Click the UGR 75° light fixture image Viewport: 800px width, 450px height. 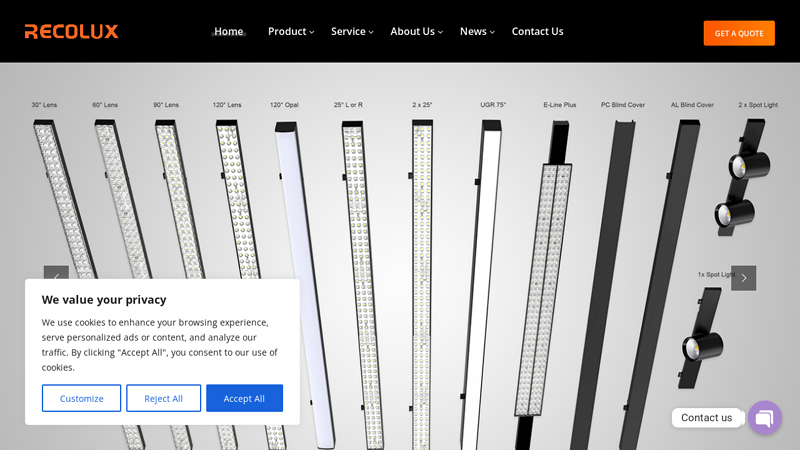pos(481,285)
